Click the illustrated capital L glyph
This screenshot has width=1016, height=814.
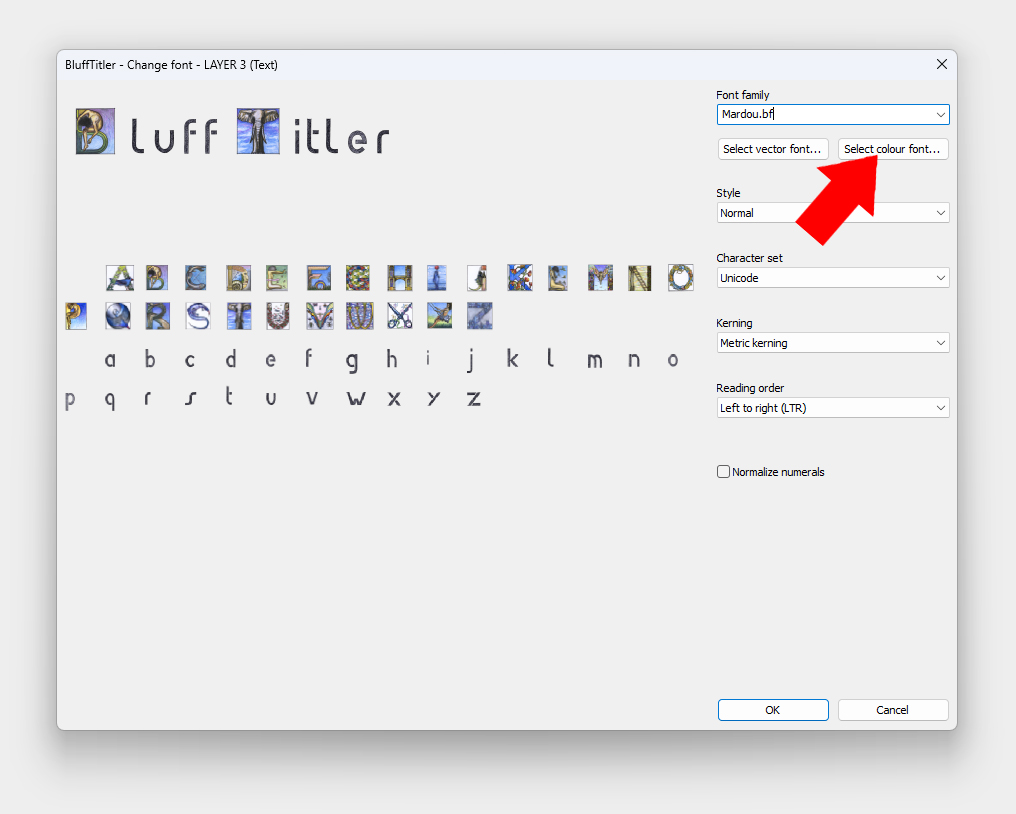point(558,278)
